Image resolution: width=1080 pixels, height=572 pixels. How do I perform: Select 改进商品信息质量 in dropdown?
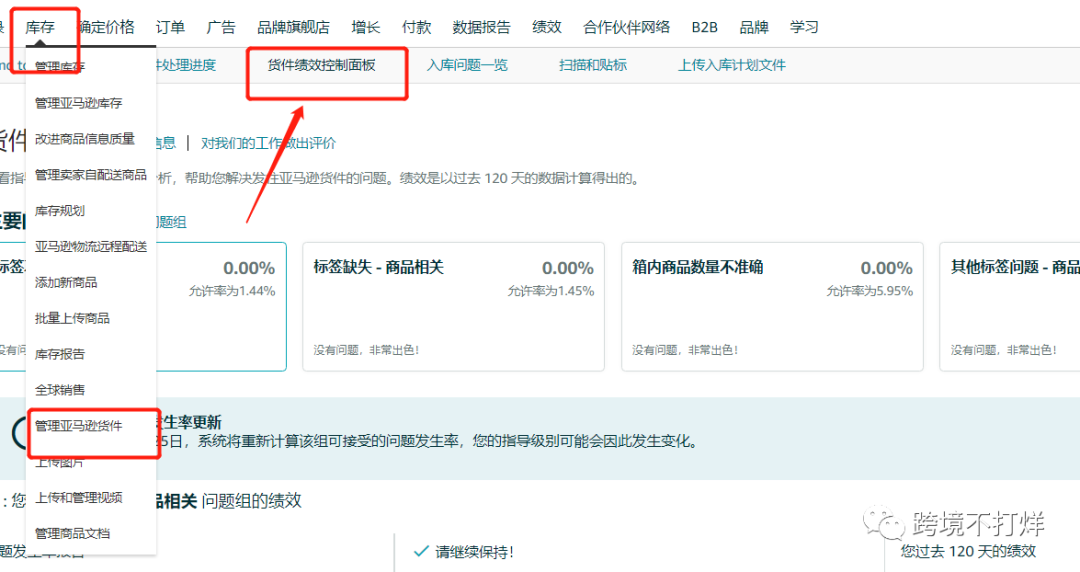click(85, 139)
